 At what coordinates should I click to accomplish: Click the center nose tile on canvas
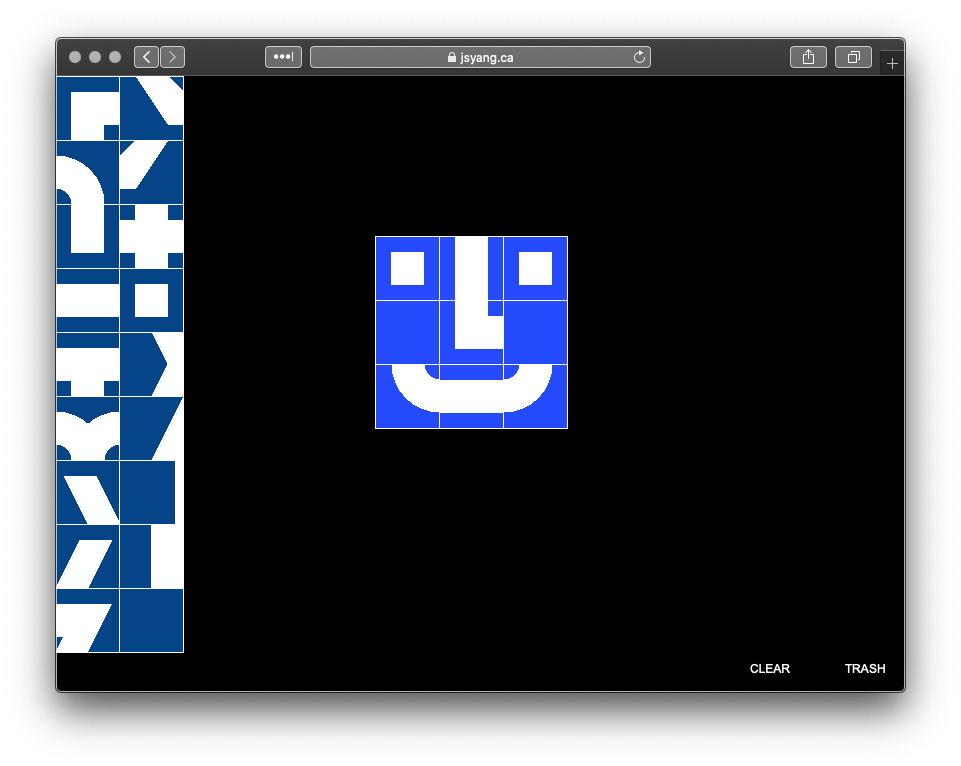(x=471, y=332)
